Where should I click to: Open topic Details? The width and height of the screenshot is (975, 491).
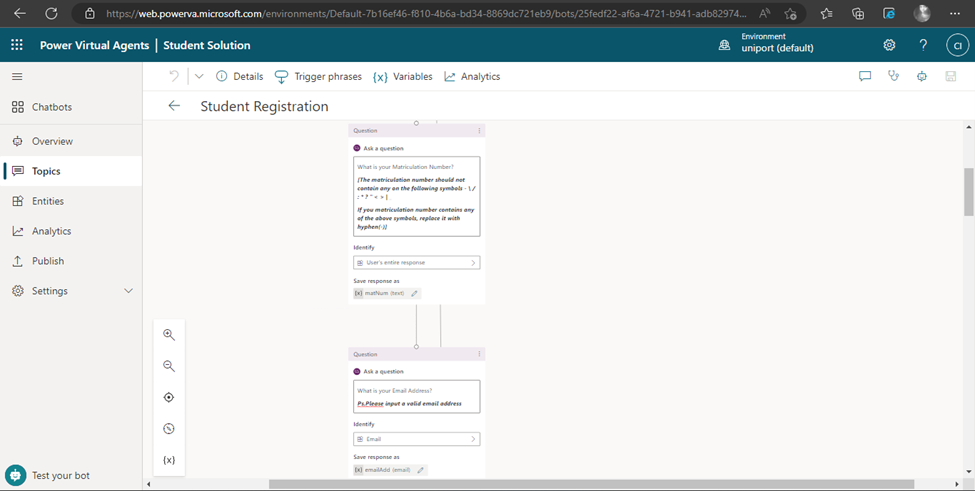click(239, 76)
